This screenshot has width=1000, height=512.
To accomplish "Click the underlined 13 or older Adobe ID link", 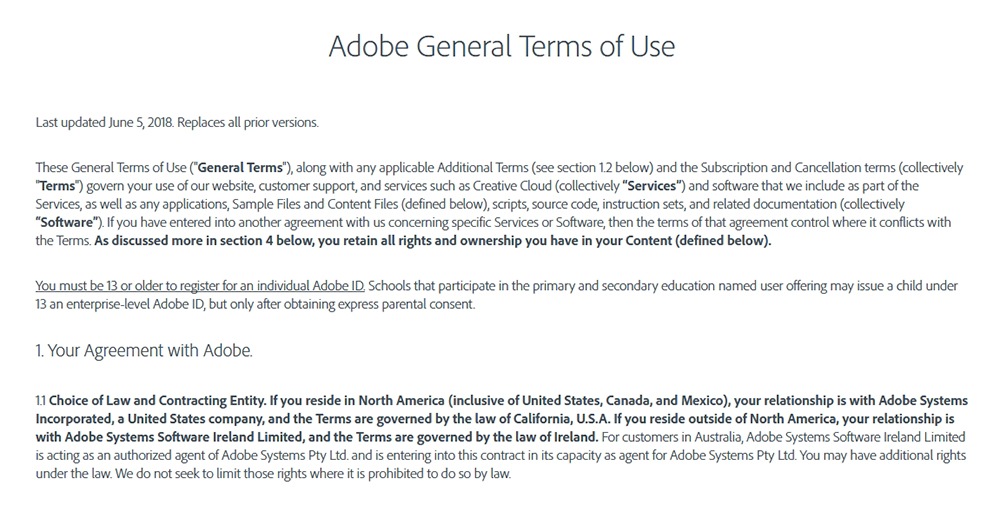I will coord(200,286).
